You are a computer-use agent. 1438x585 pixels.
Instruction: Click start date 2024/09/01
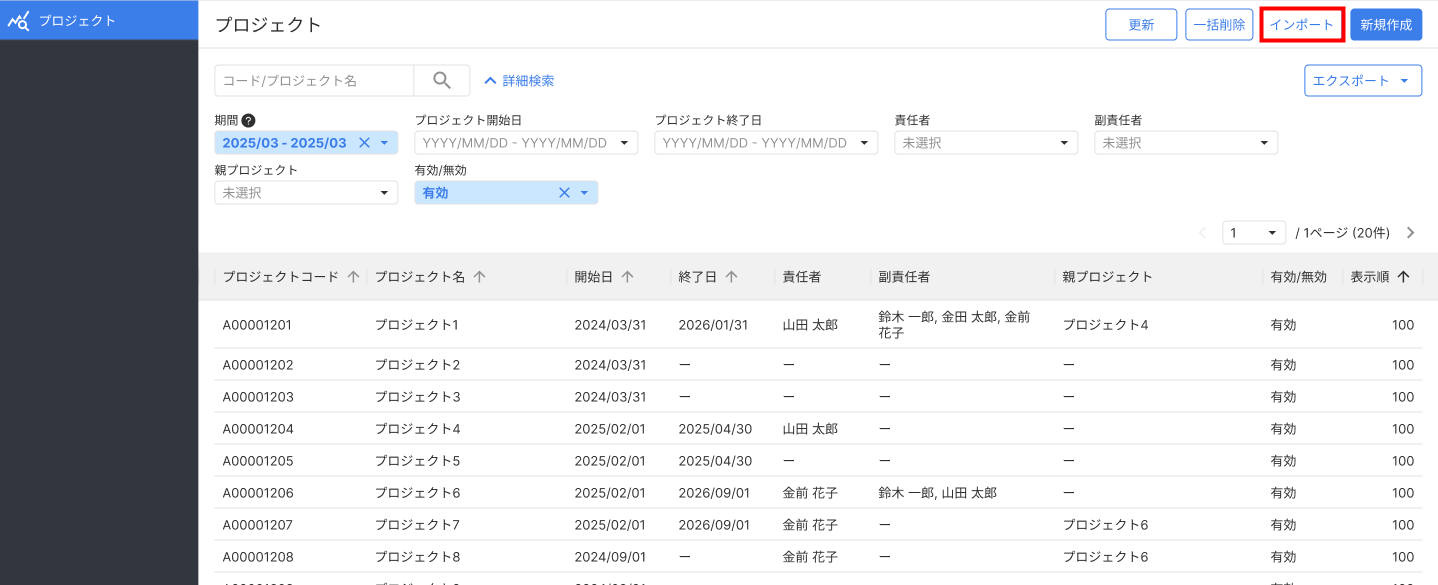coord(610,557)
